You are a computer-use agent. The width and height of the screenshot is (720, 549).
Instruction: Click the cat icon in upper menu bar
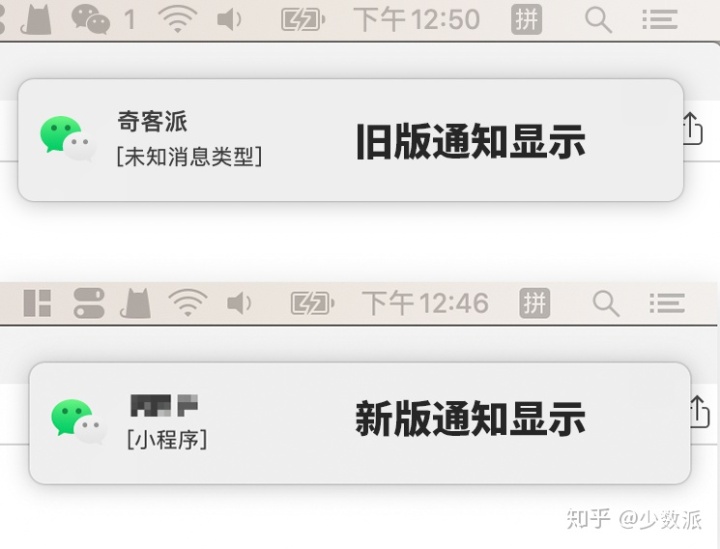click(x=36, y=19)
